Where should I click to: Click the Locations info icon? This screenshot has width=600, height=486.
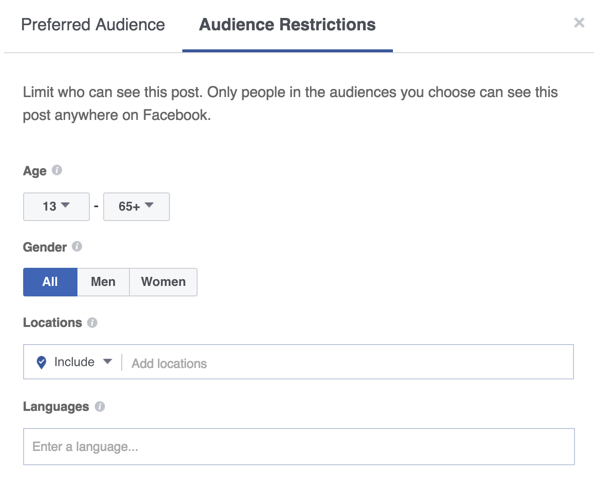click(92, 323)
